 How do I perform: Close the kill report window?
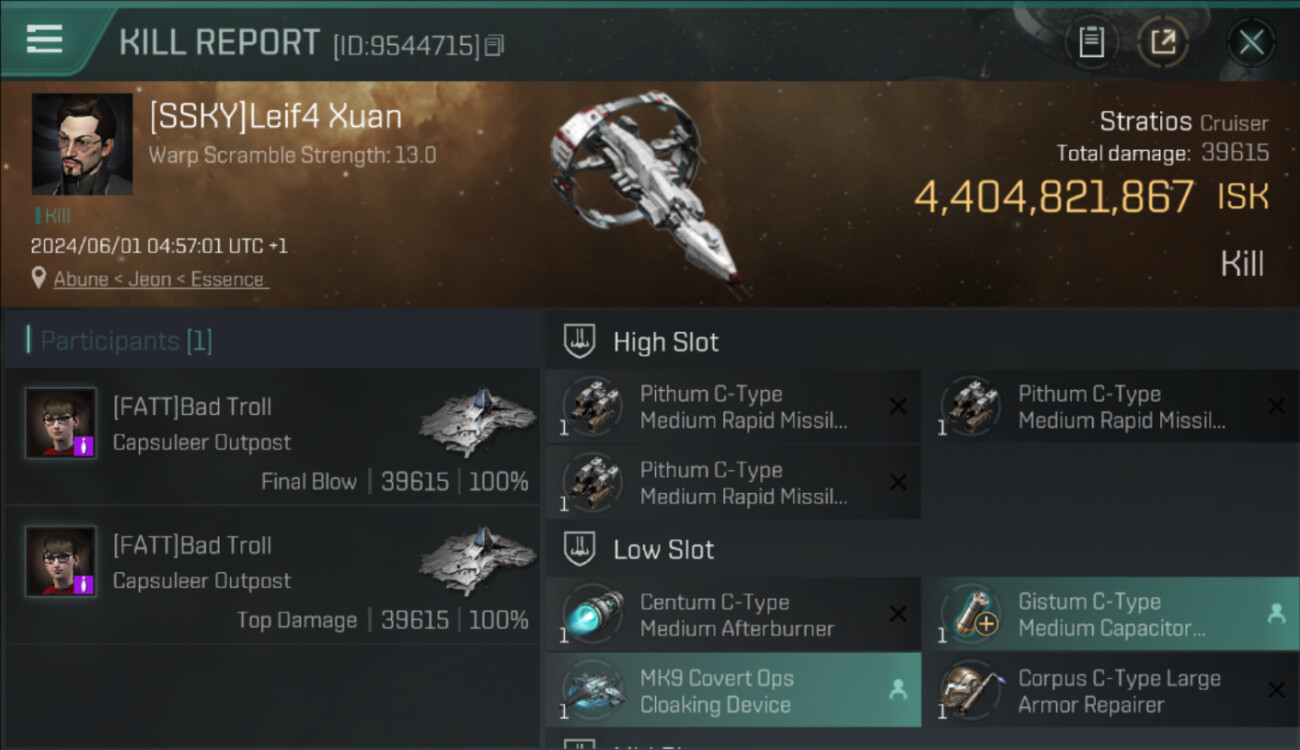coord(1251,42)
